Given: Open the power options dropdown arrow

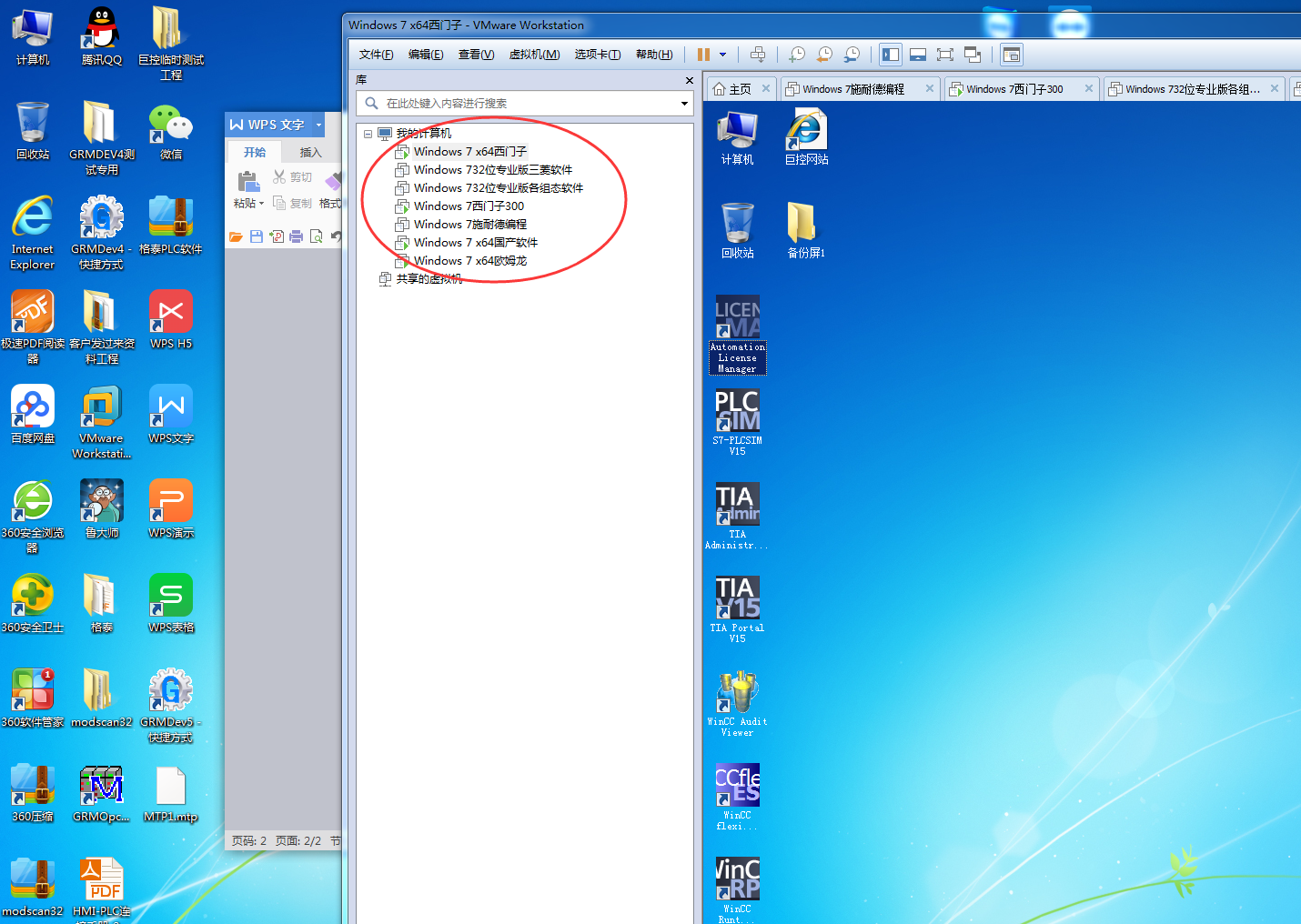Looking at the screenshot, I should coord(722,55).
